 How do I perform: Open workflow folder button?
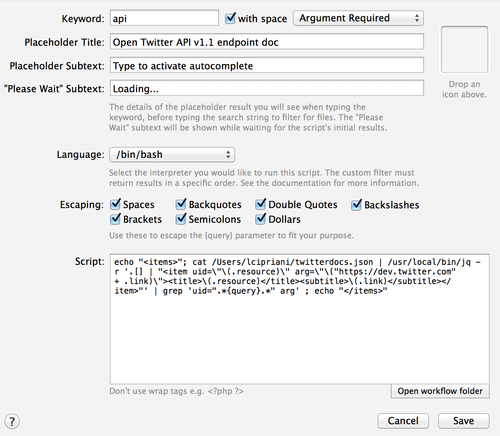pos(440,391)
